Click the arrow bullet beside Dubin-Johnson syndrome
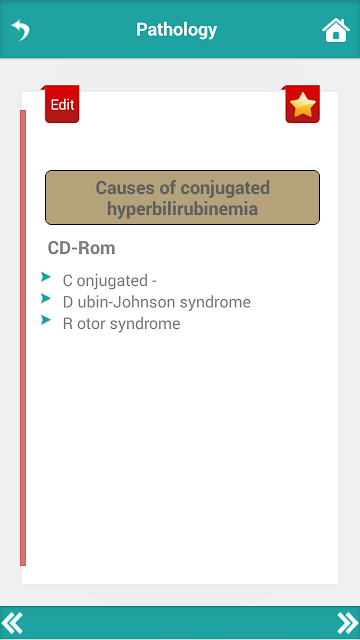This screenshot has height=640, width=360. coord(46,299)
